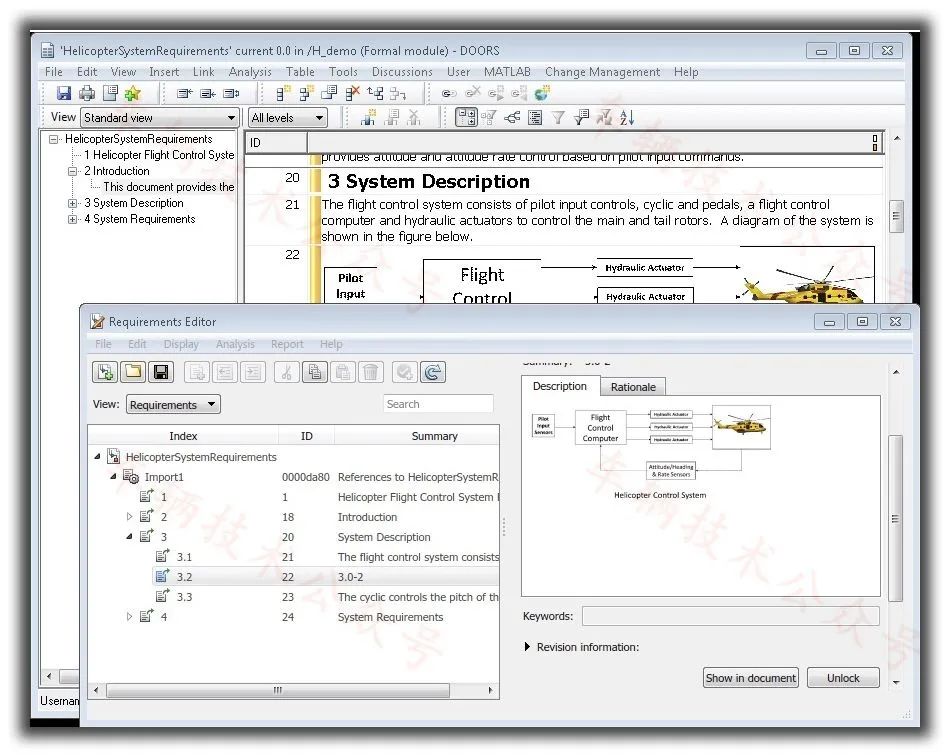Expand the Revision information section

527,647
